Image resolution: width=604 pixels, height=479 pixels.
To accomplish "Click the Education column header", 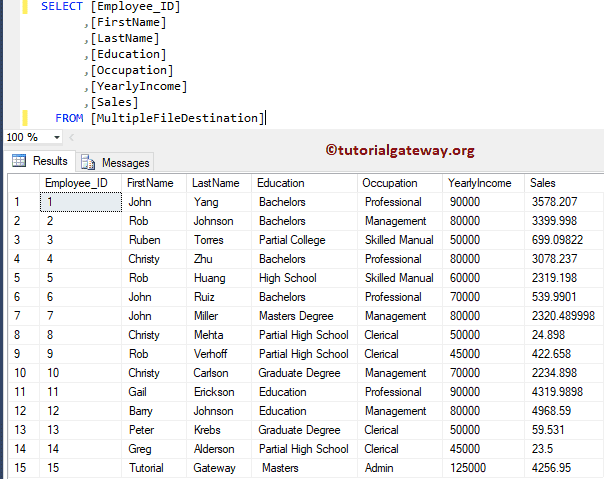I will 281,183.
